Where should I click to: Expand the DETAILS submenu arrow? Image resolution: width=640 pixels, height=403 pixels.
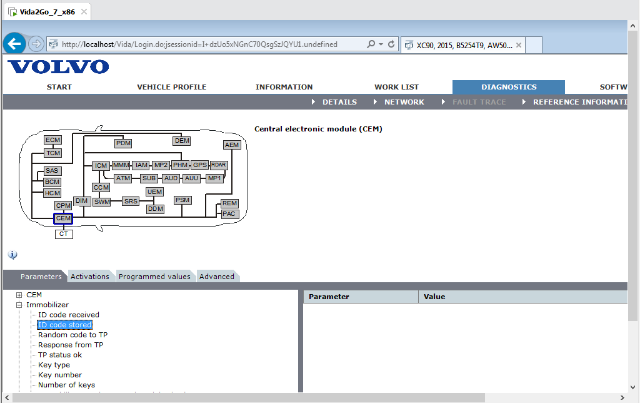[313, 102]
